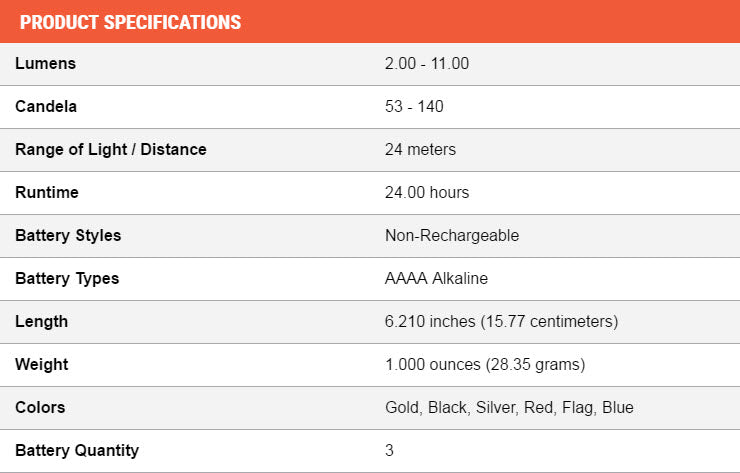
Task: Click the Gold, Black, Silver colors list
Action: 509,407
